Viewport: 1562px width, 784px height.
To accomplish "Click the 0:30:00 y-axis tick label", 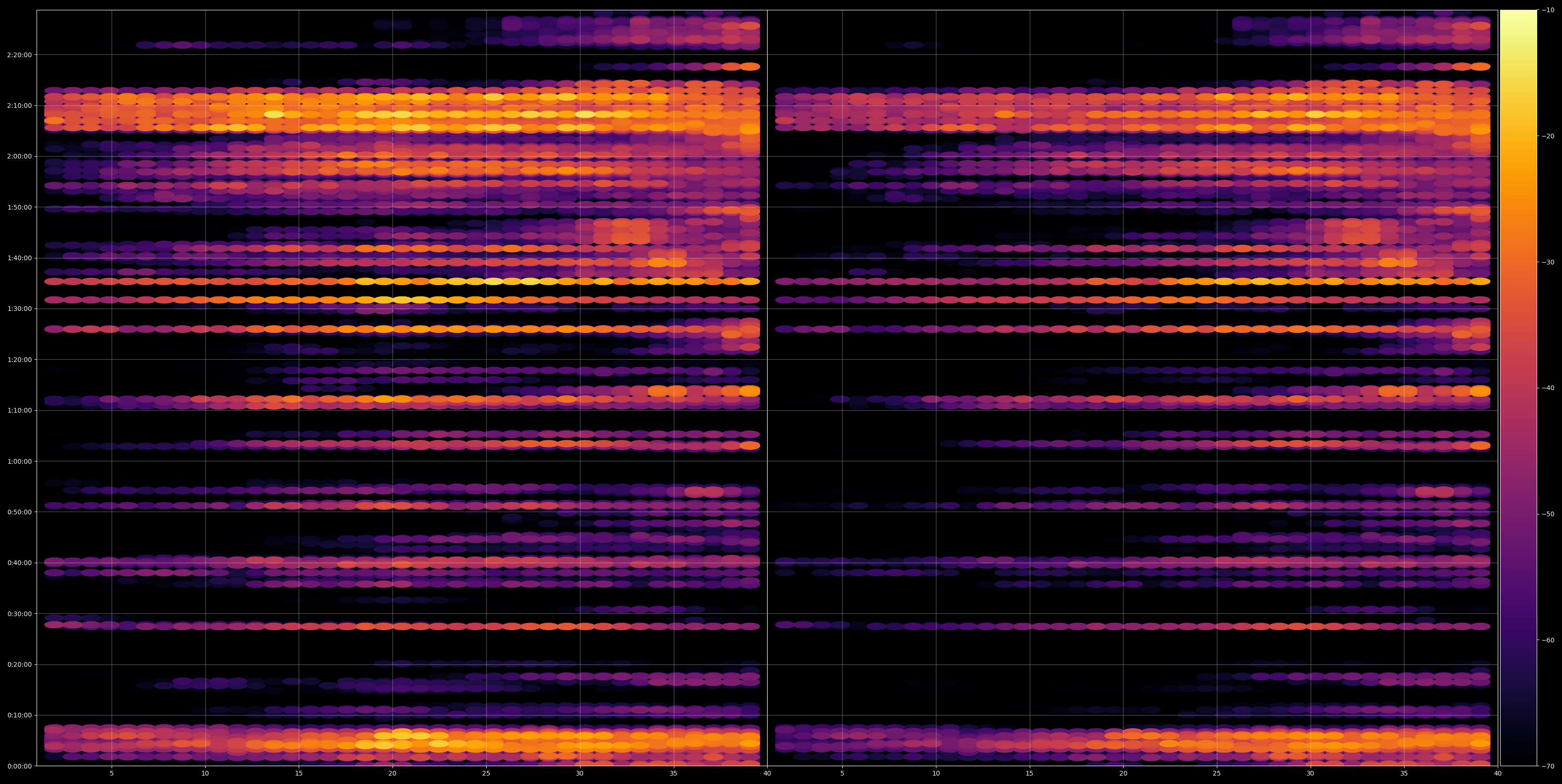I will point(19,614).
